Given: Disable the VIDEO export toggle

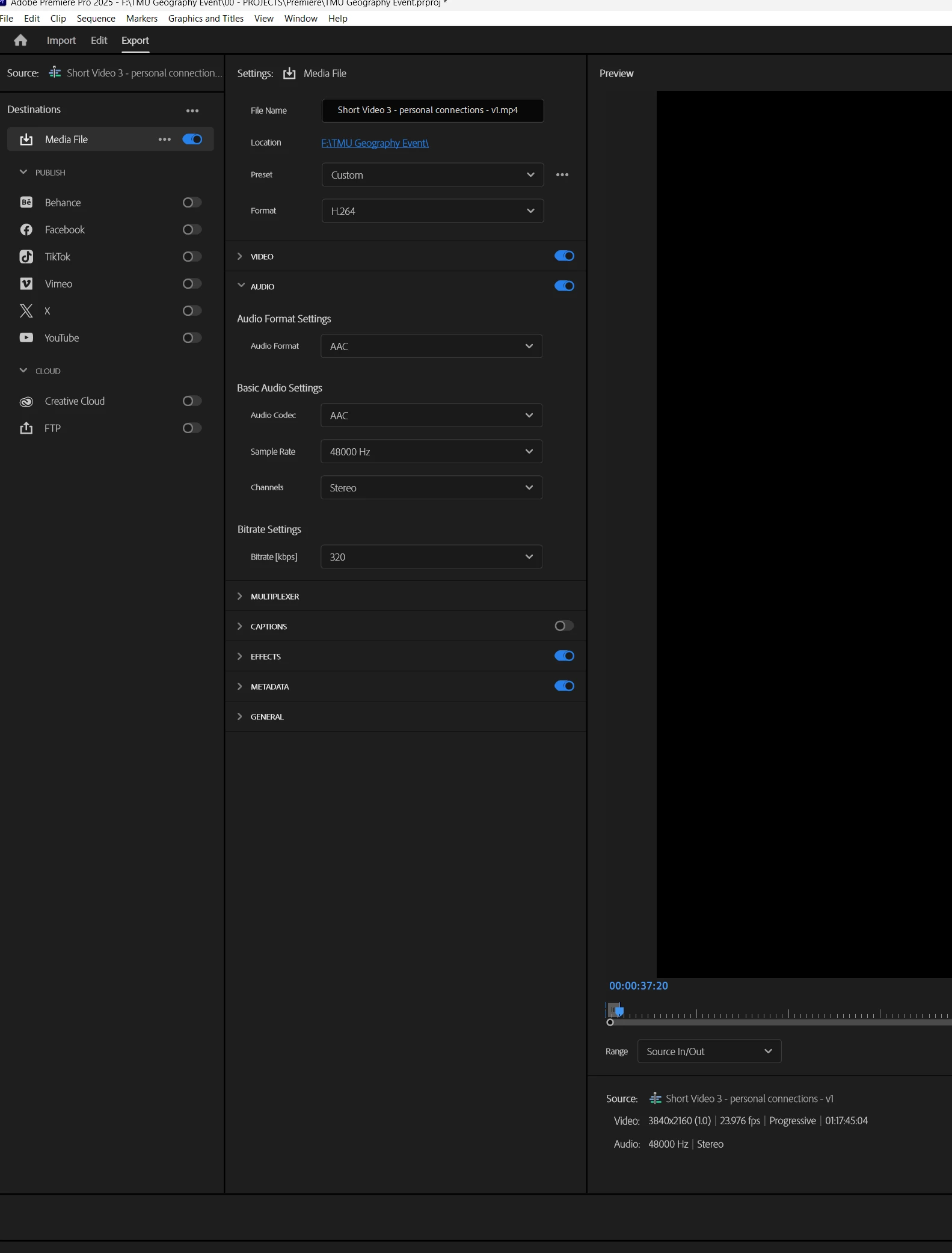Looking at the screenshot, I should click(564, 256).
